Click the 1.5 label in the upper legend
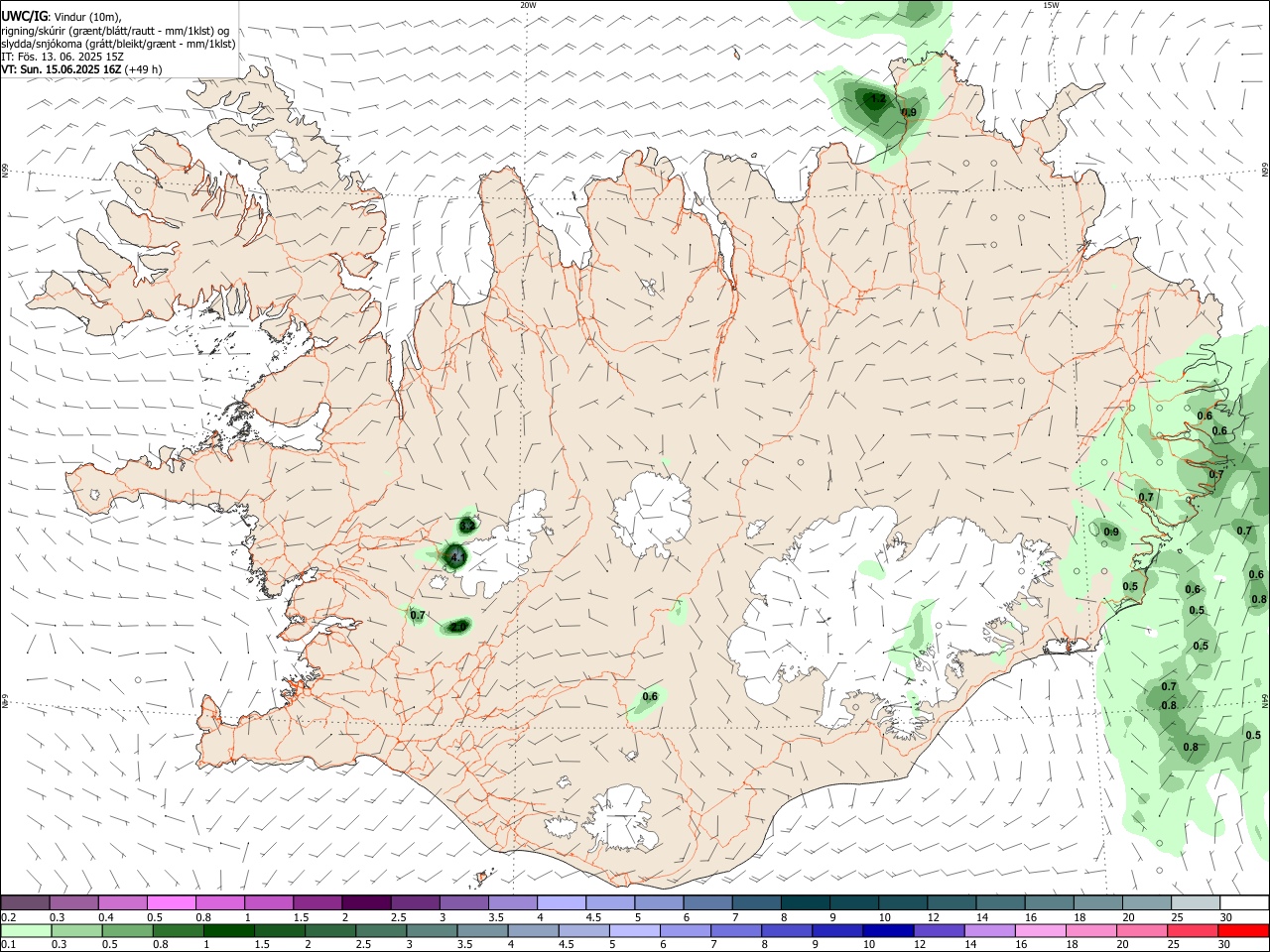This screenshot has width=1270, height=952. [301, 917]
